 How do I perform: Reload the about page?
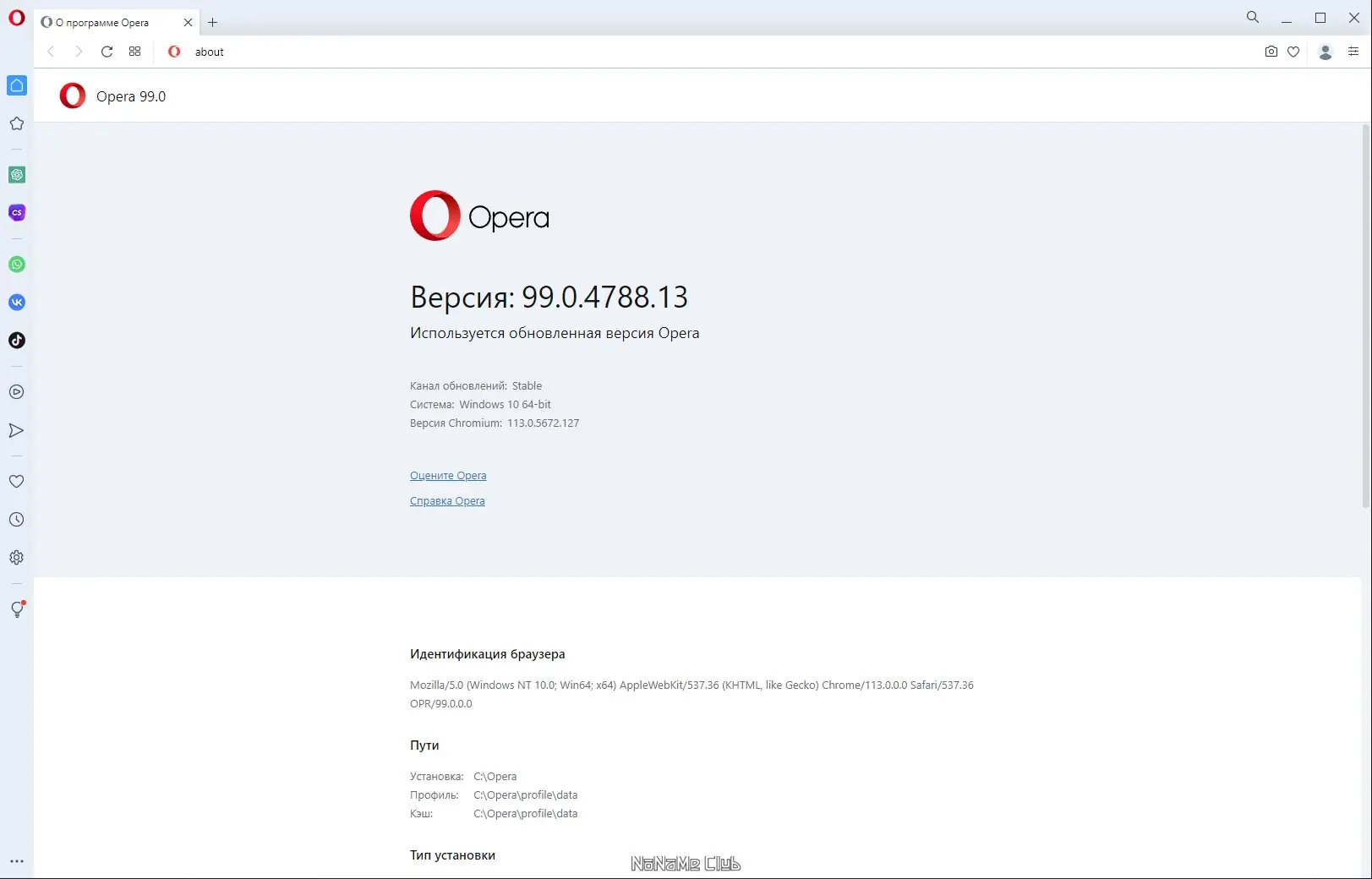coord(107,52)
